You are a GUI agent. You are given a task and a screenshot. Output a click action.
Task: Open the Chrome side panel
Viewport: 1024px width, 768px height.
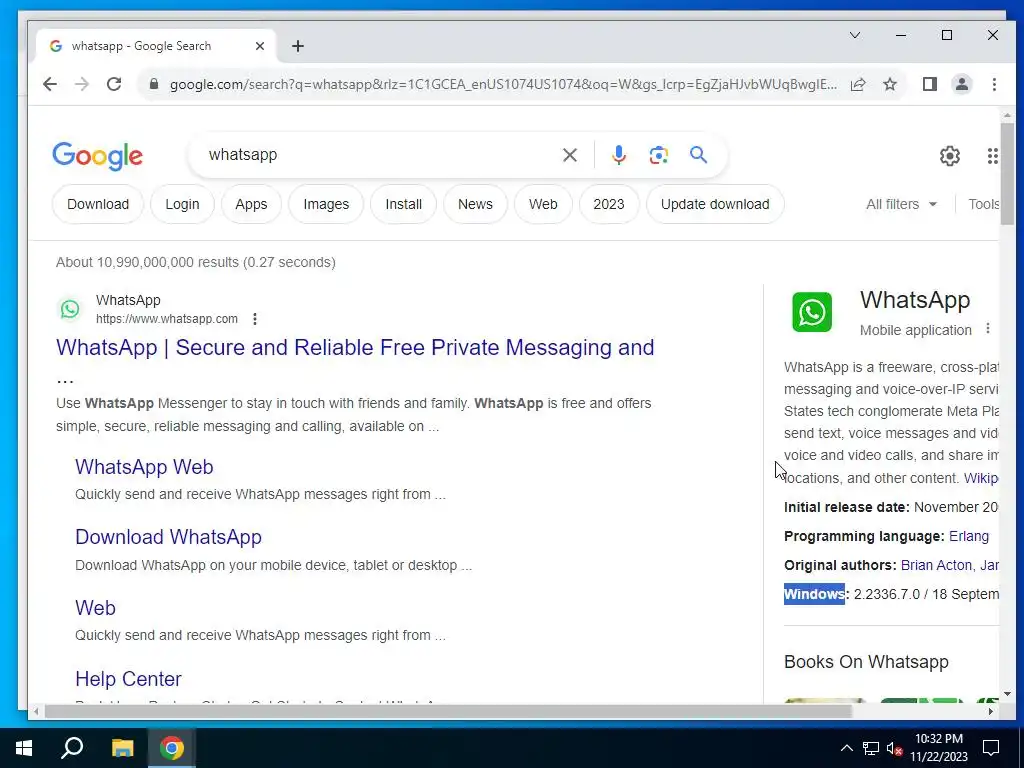pyautogui.click(x=930, y=84)
